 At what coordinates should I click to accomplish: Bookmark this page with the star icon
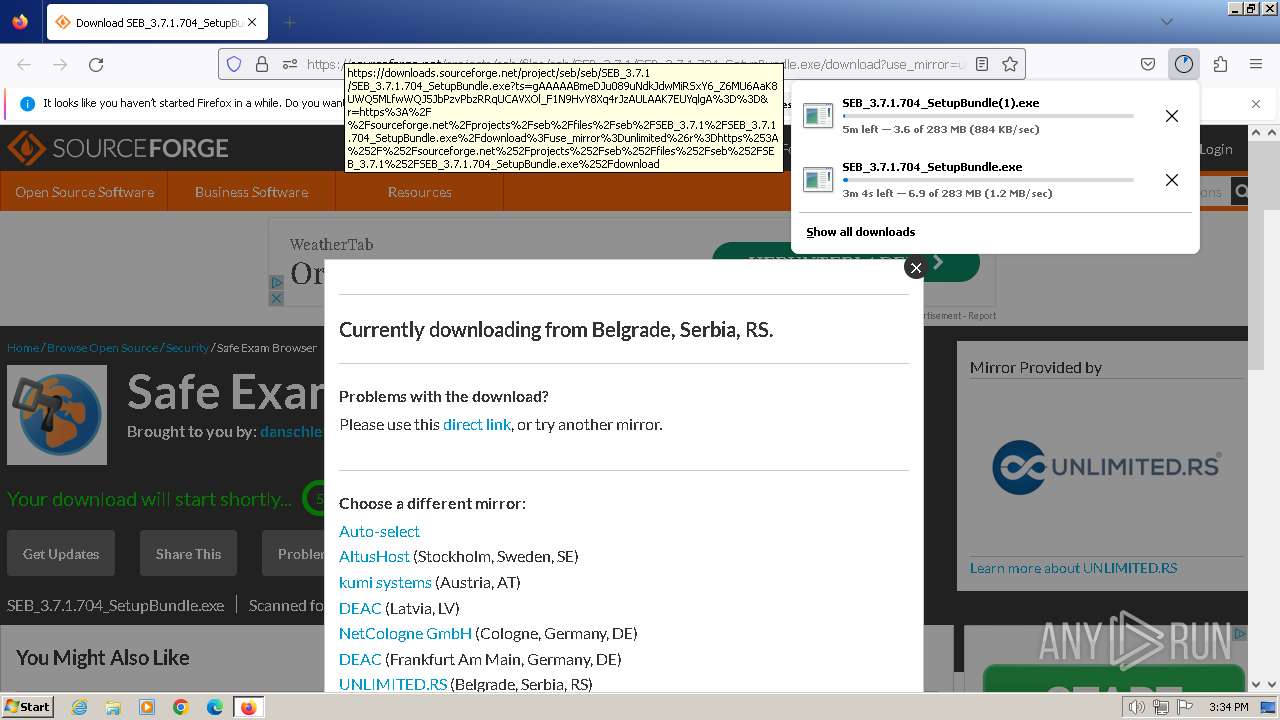(x=1010, y=64)
